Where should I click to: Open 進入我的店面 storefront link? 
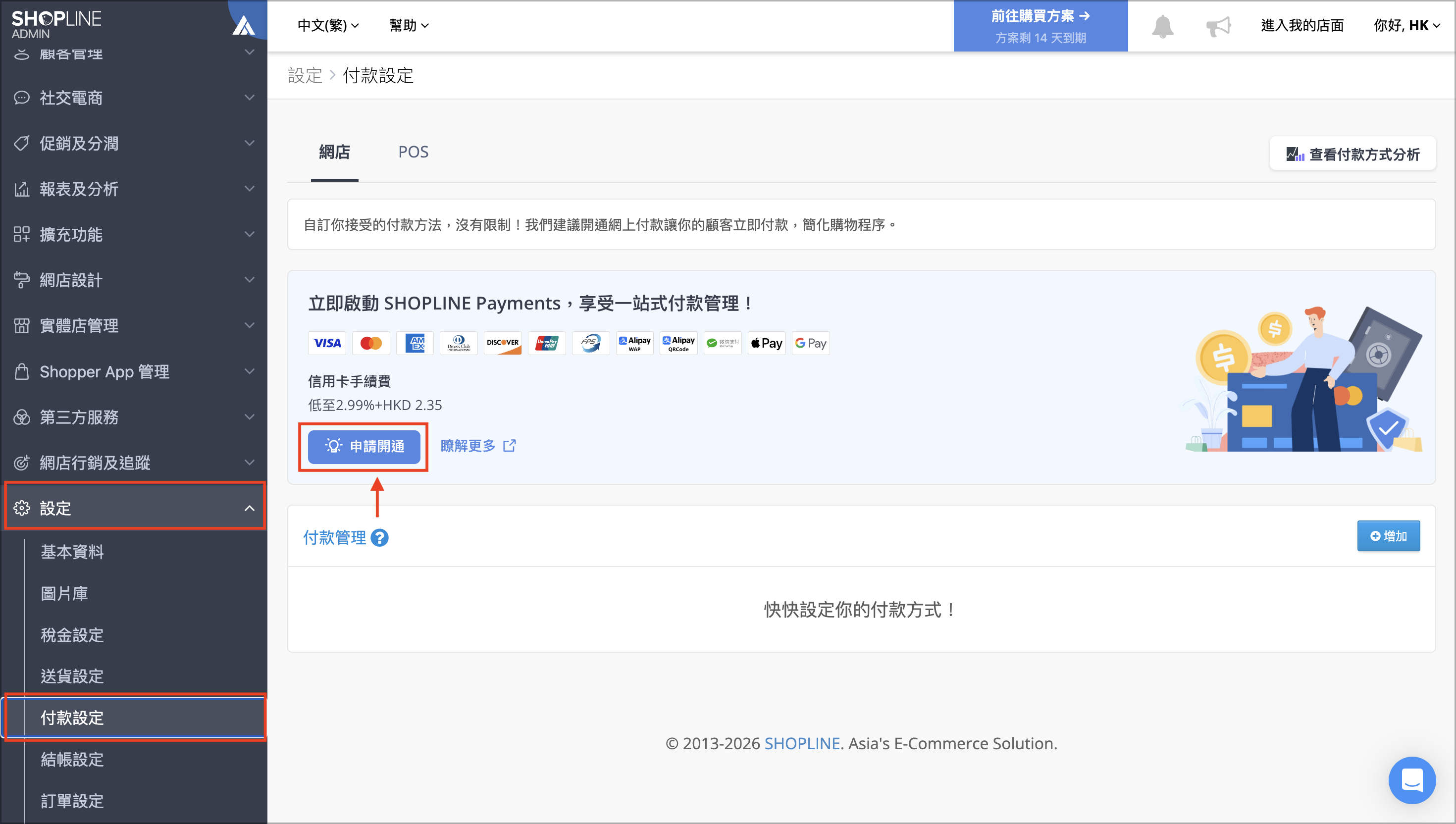(1302, 25)
